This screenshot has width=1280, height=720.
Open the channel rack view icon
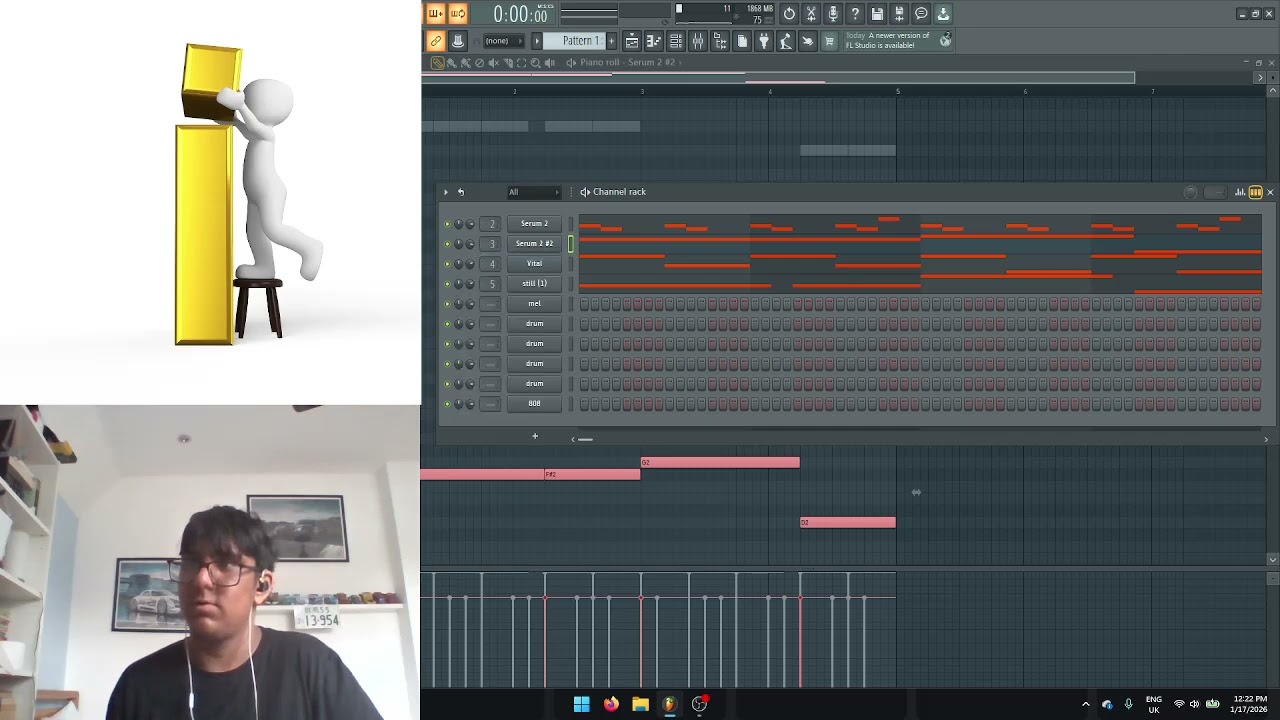point(676,41)
